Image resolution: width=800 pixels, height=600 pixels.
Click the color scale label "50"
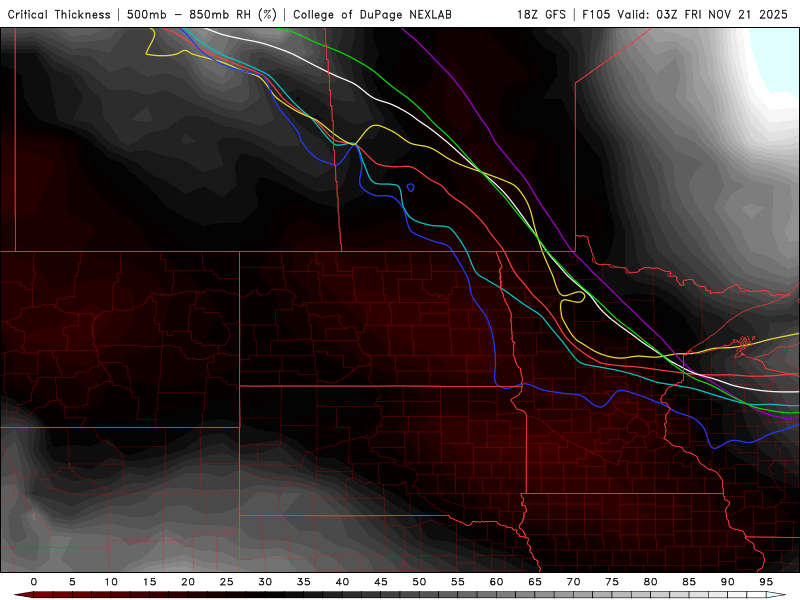pos(419,582)
